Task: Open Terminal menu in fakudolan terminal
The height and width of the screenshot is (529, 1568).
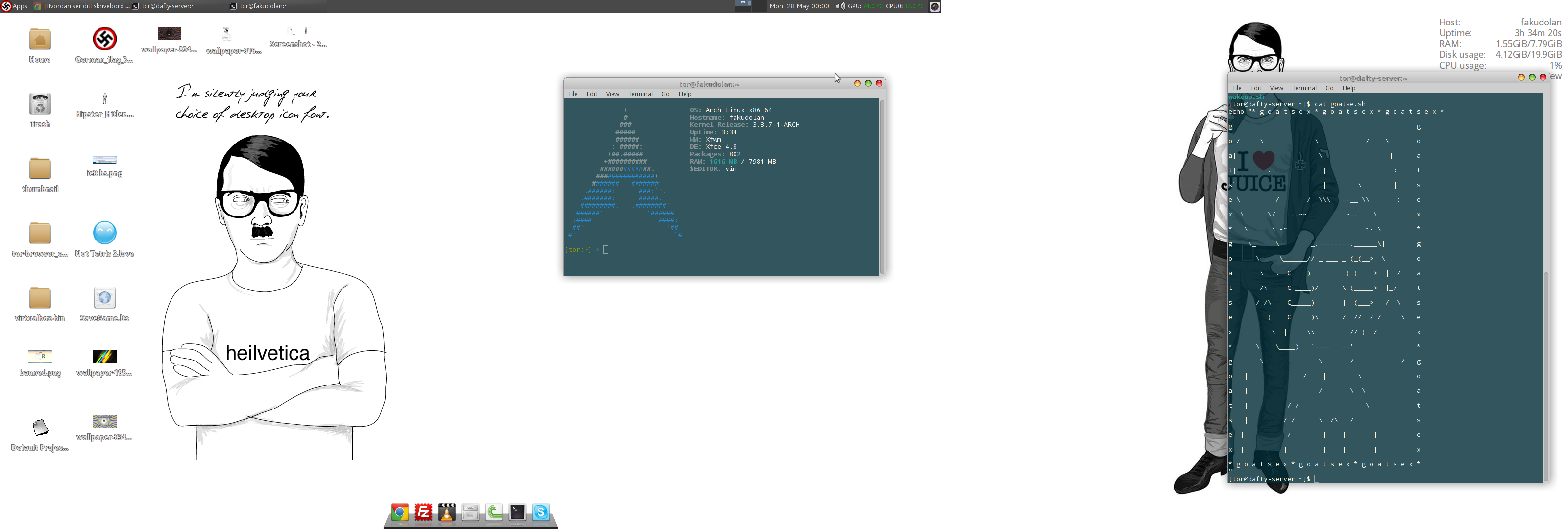Action: tap(640, 94)
